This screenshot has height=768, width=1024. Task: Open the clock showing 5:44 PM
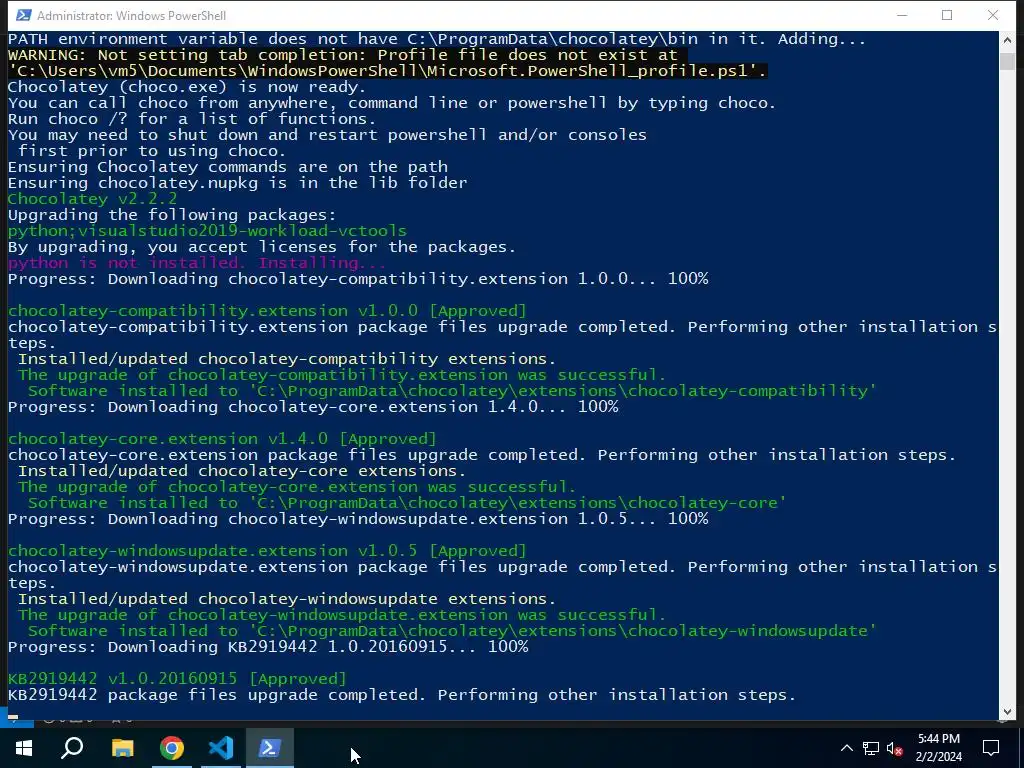point(938,739)
